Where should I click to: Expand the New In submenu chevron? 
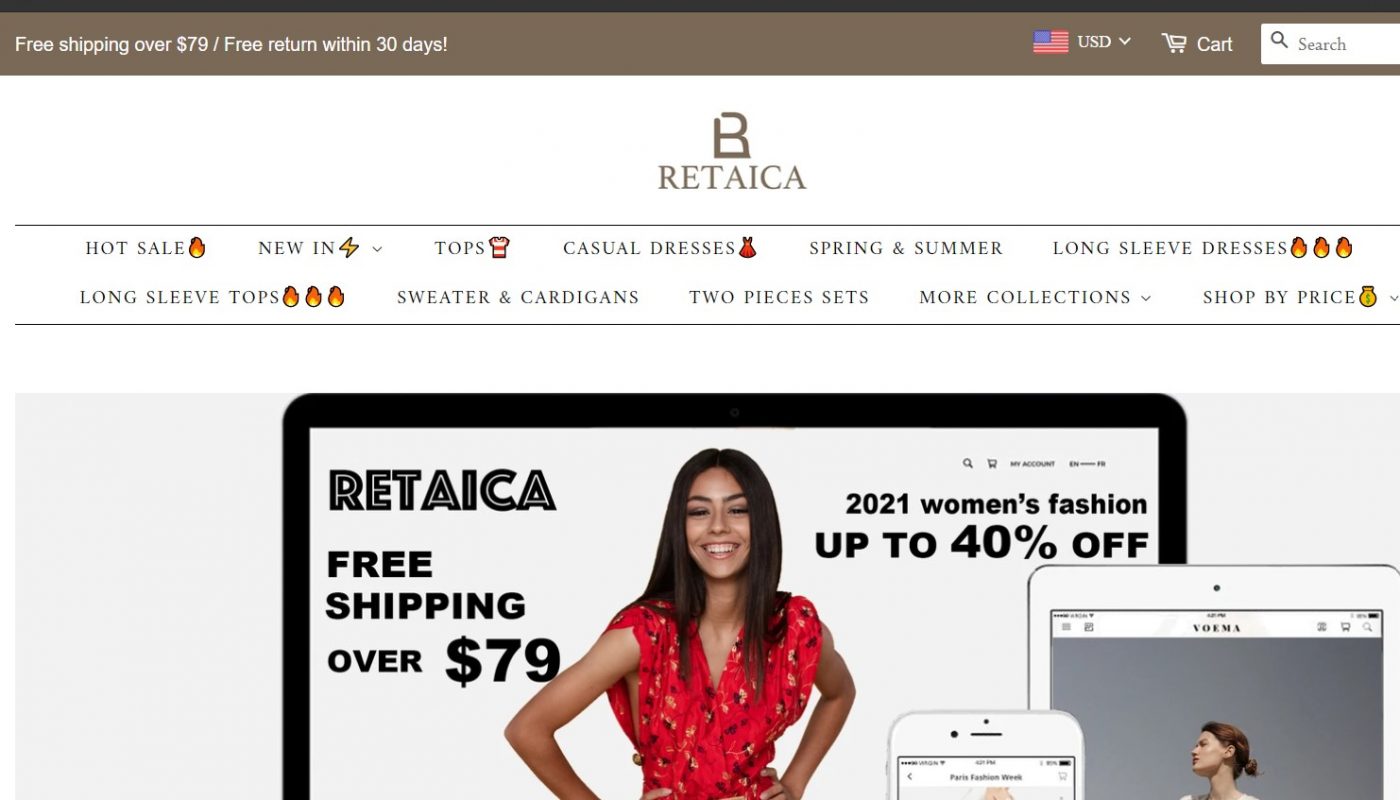click(x=377, y=249)
